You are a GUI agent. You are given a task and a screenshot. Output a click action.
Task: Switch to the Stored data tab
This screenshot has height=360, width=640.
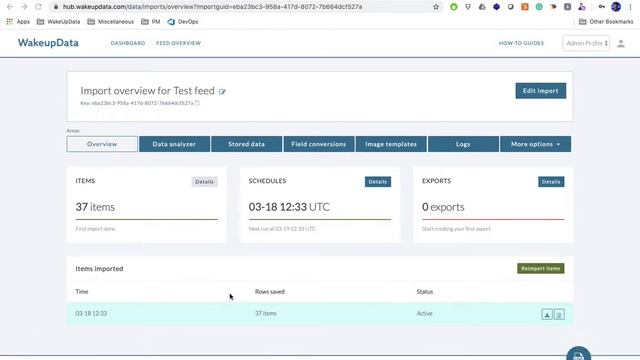(x=247, y=144)
